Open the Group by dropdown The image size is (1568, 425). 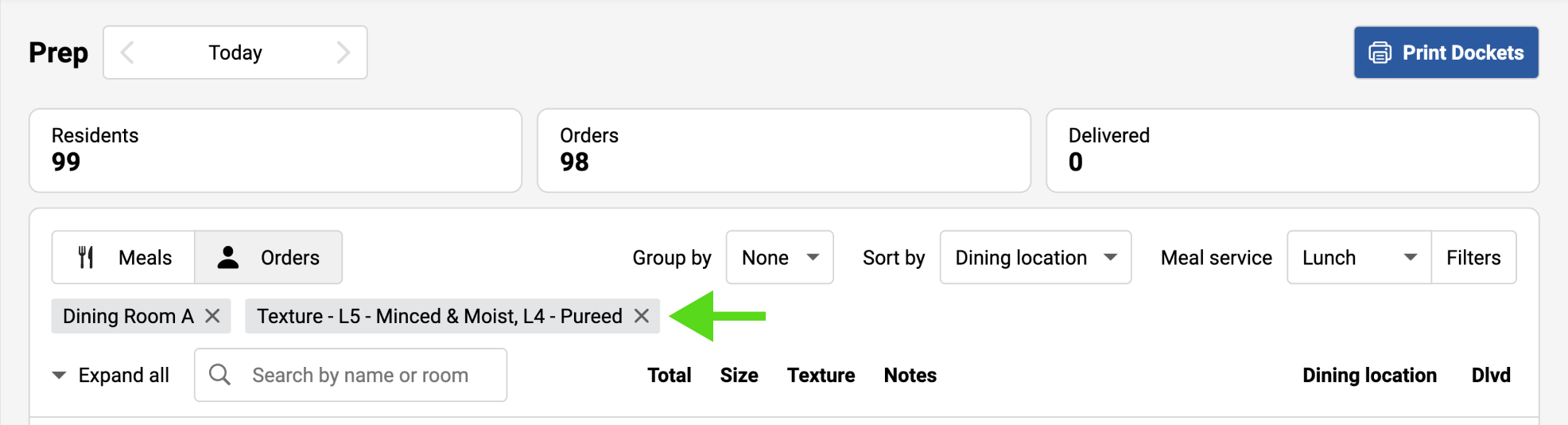(x=779, y=257)
